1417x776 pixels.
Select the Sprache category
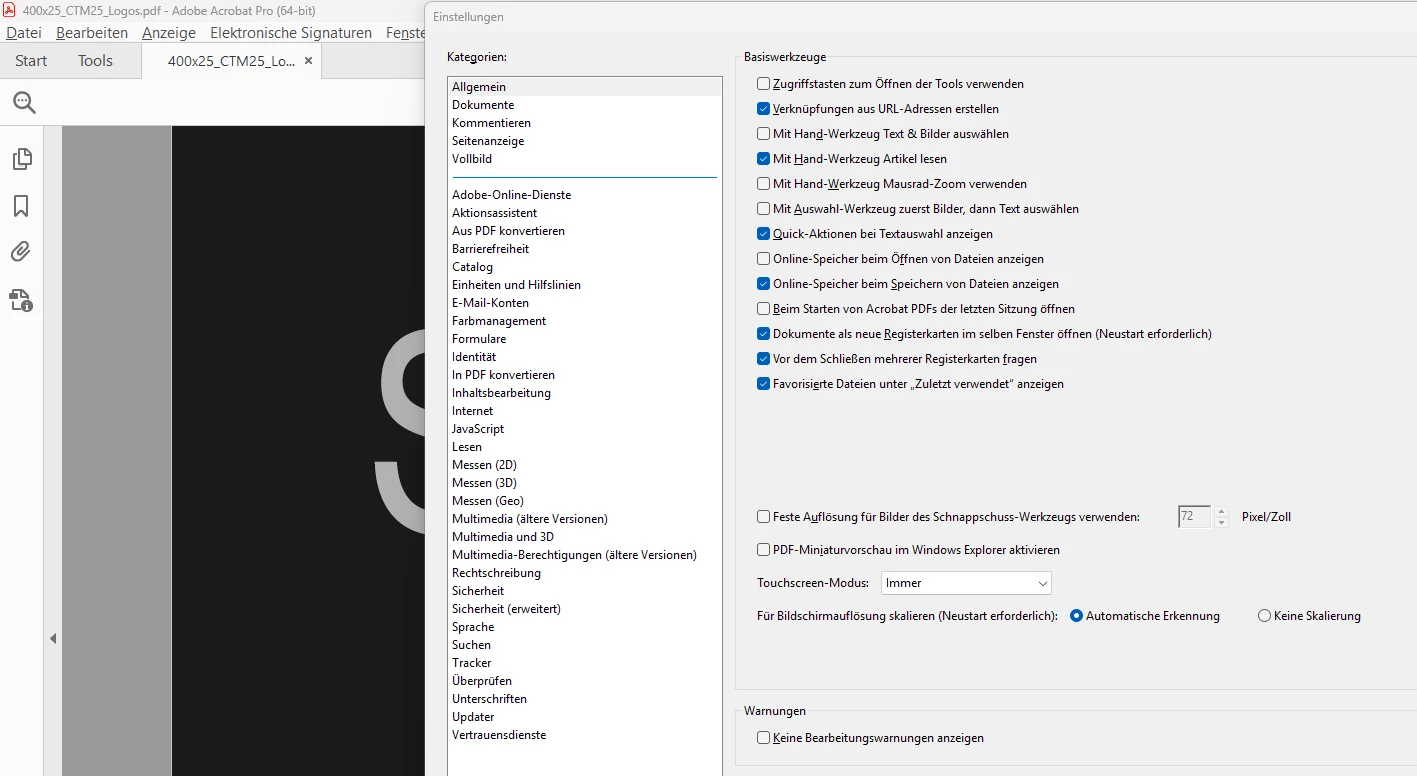click(585, 627)
